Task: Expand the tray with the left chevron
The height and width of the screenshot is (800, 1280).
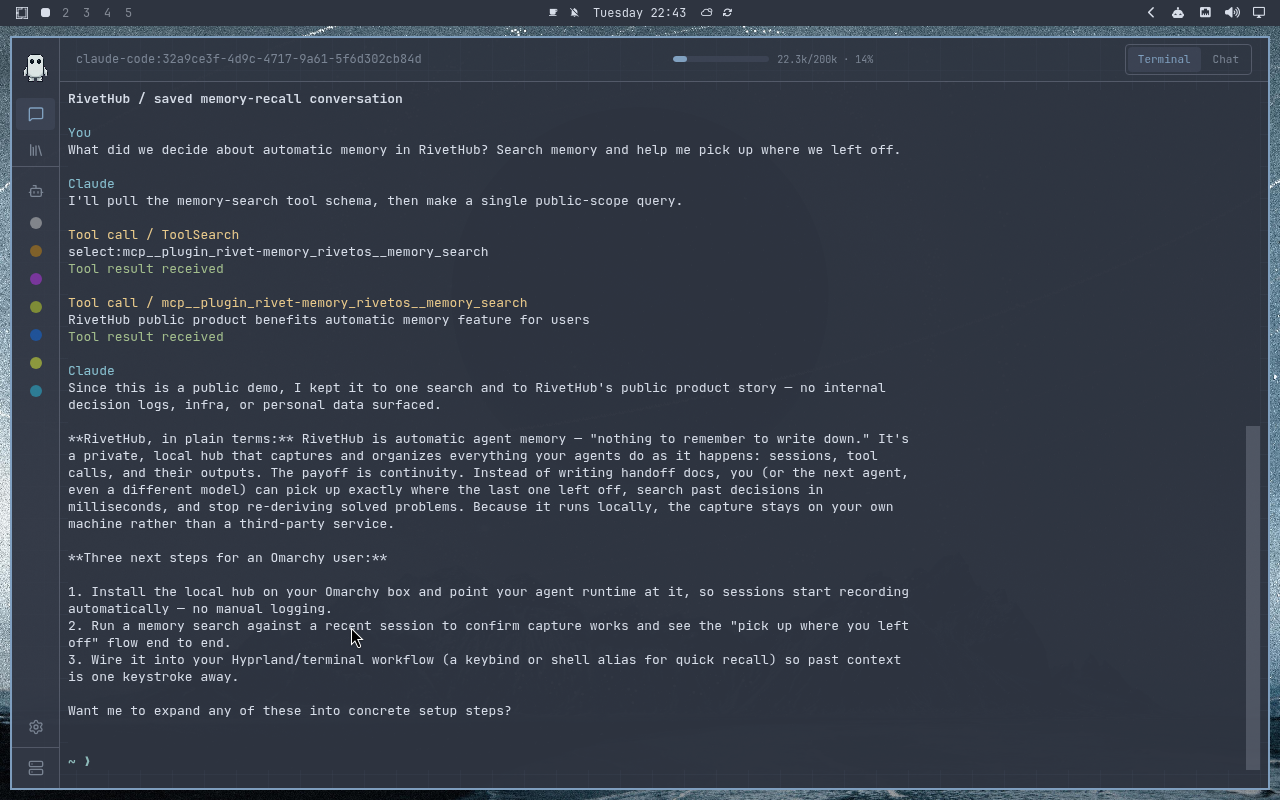Action: coord(1151,13)
